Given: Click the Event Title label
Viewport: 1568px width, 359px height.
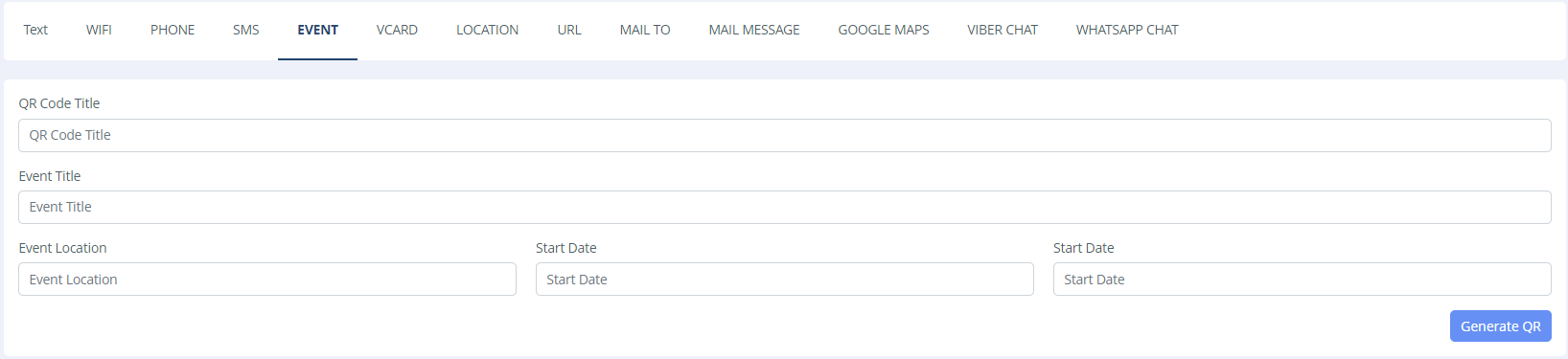Looking at the screenshot, I should [50, 176].
